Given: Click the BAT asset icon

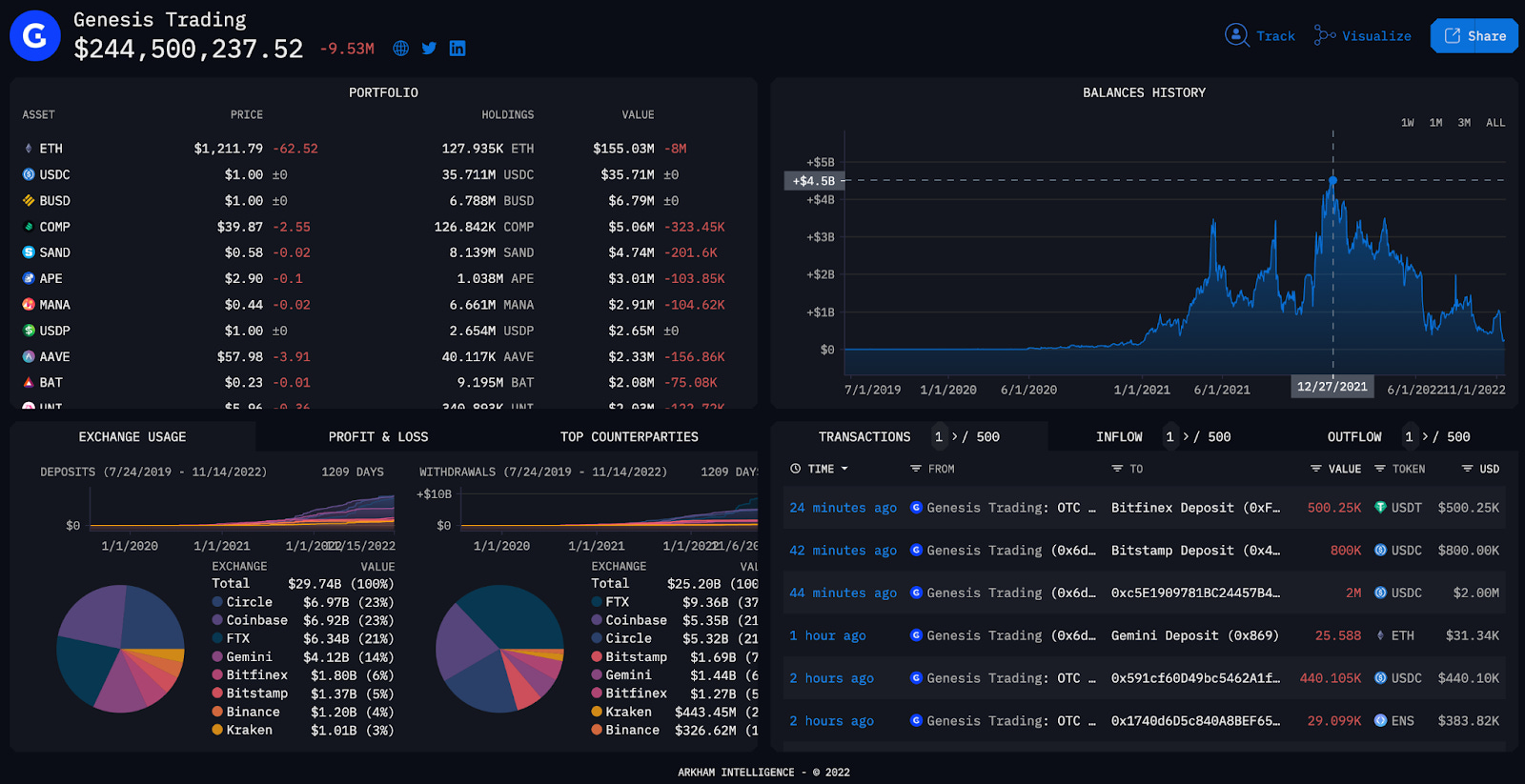Looking at the screenshot, I should pos(29,382).
